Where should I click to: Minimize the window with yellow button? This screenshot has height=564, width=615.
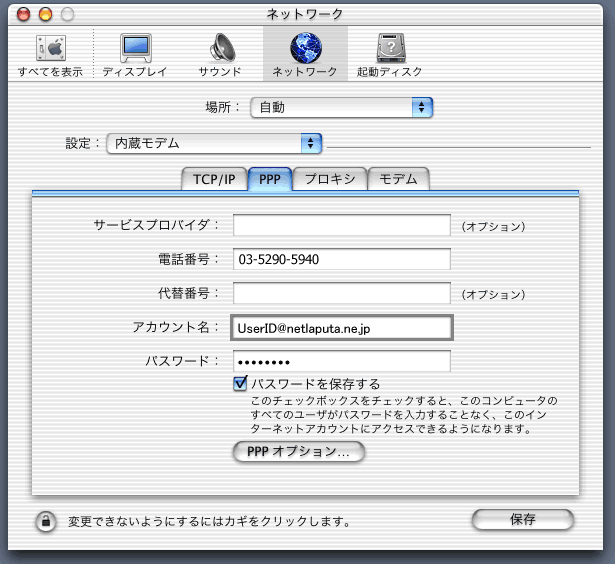45,15
